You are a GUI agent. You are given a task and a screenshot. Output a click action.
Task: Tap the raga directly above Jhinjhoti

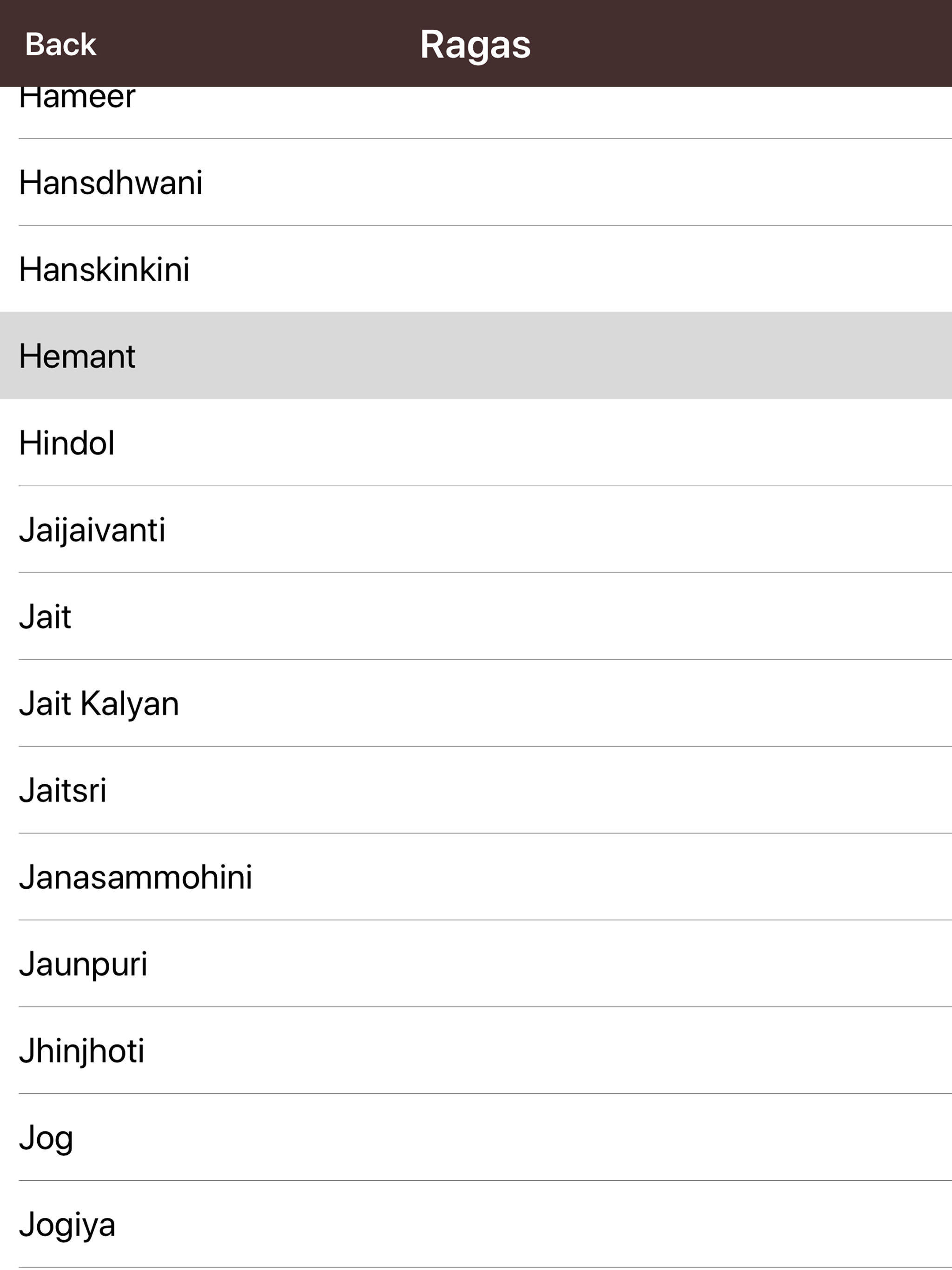click(83, 964)
